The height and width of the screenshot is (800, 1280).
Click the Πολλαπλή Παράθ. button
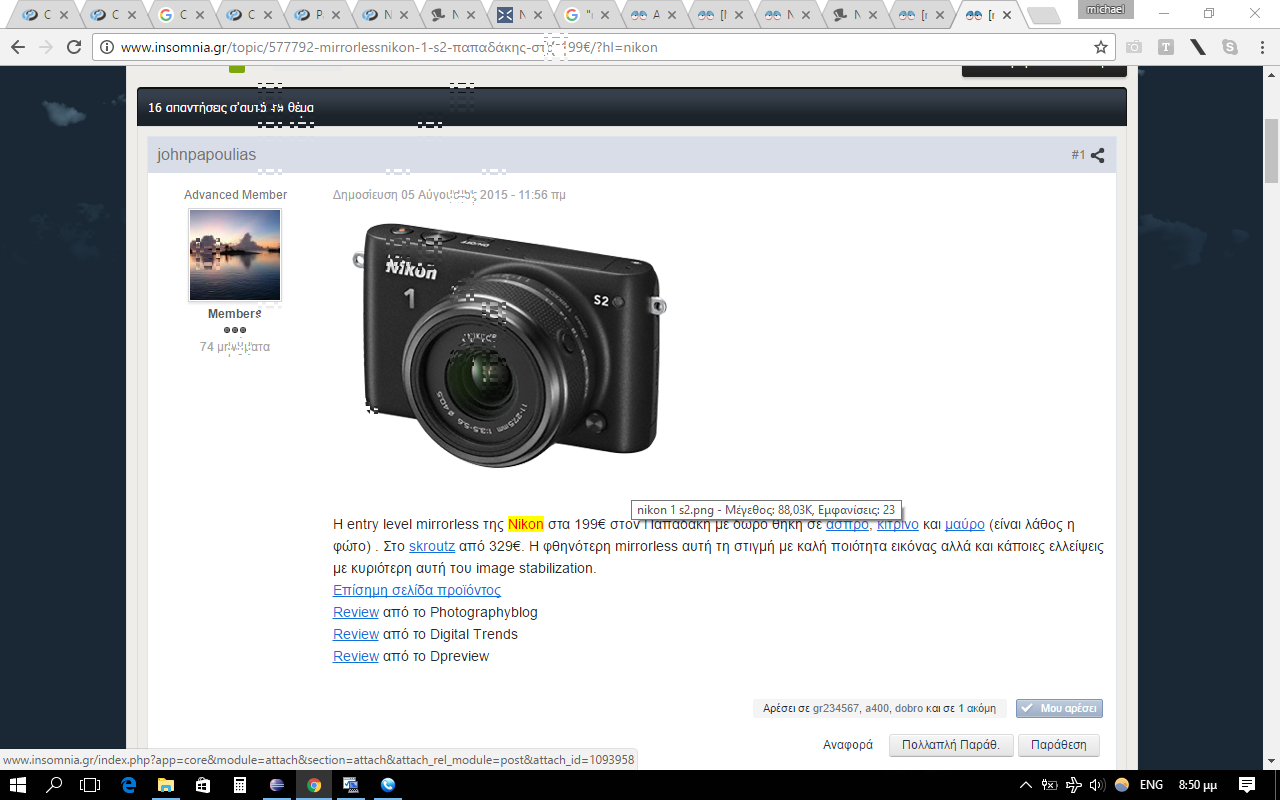point(951,745)
